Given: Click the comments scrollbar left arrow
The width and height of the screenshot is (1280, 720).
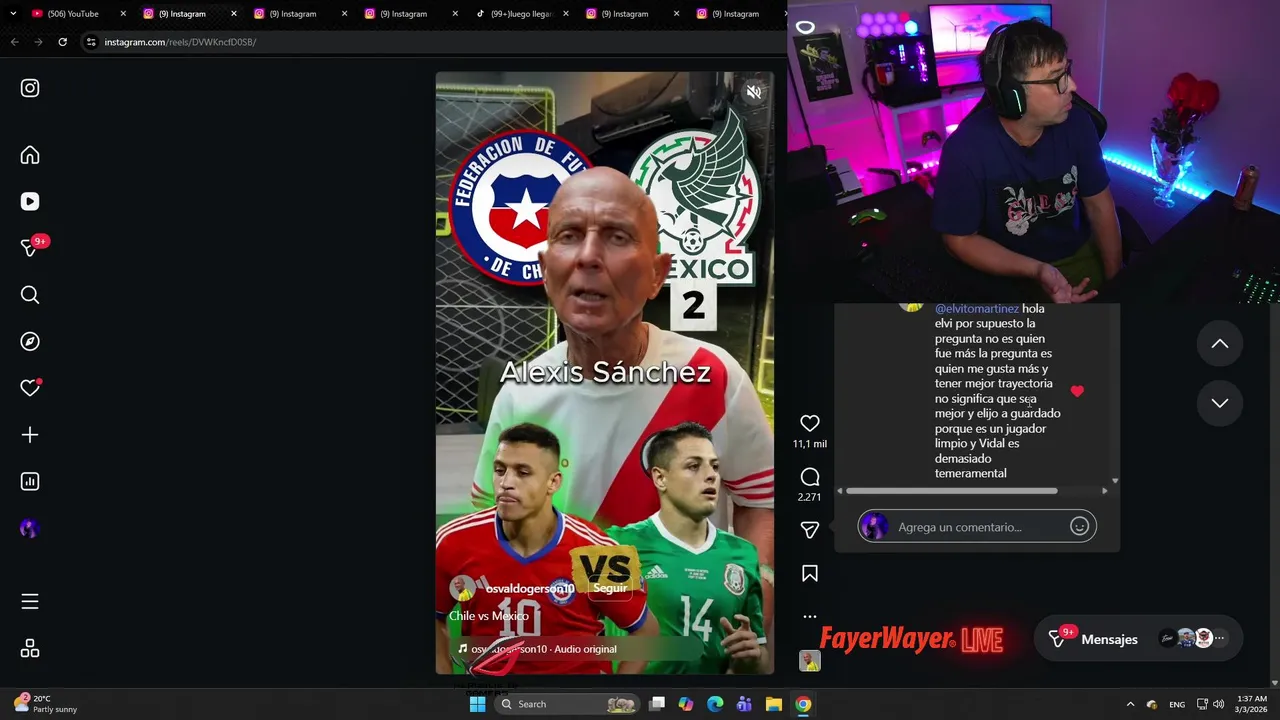Looking at the screenshot, I should pyautogui.click(x=840, y=491).
